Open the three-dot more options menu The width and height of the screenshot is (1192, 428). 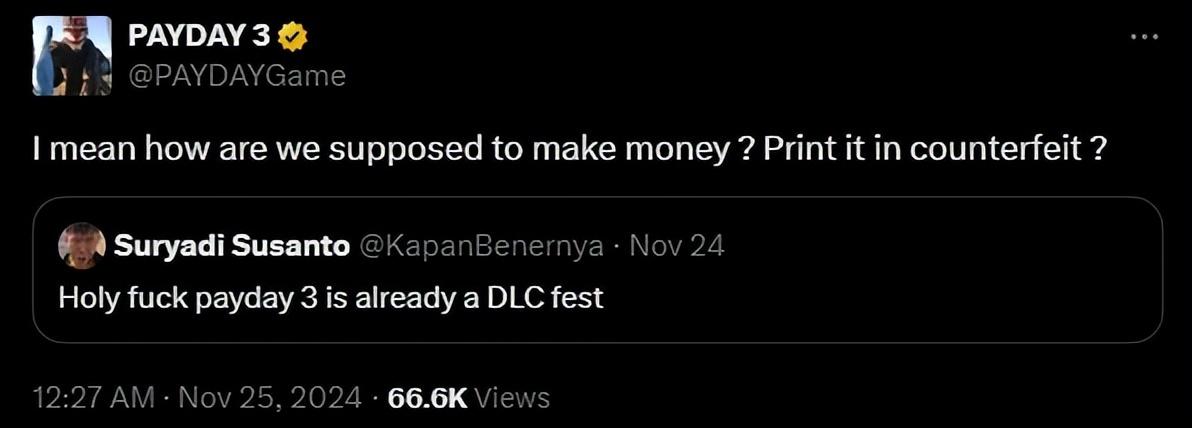pyautogui.click(x=1143, y=37)
